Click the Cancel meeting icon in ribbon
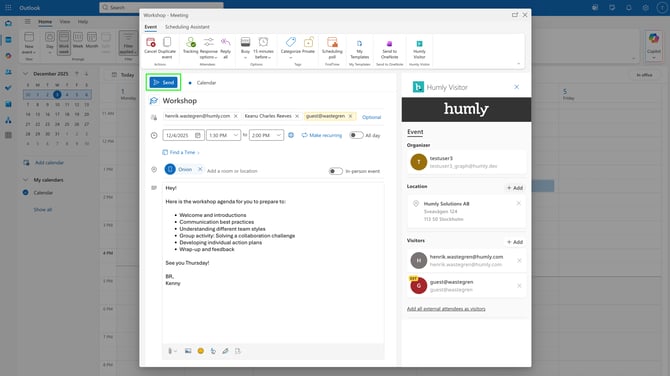The width and height of the screenshot is (670, 376). click(x=150, y=43)
